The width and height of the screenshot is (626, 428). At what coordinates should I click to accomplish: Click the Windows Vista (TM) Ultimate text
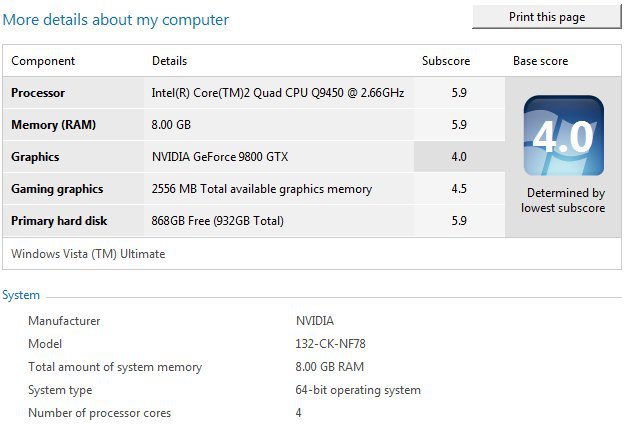pos(88,254)
